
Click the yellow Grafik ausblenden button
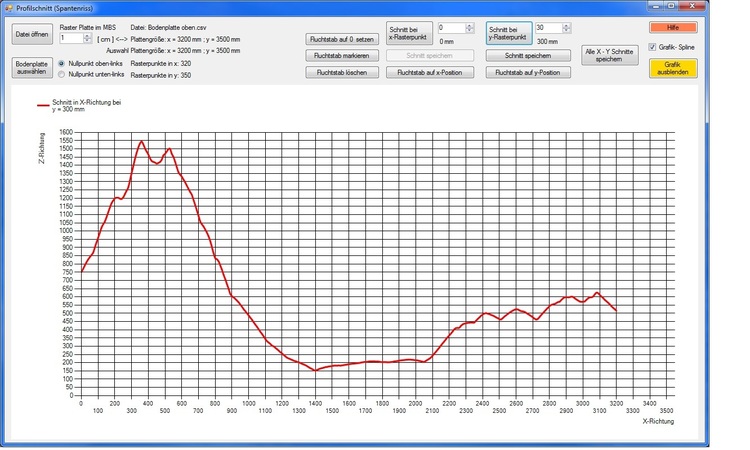click(x=673, y=68)
